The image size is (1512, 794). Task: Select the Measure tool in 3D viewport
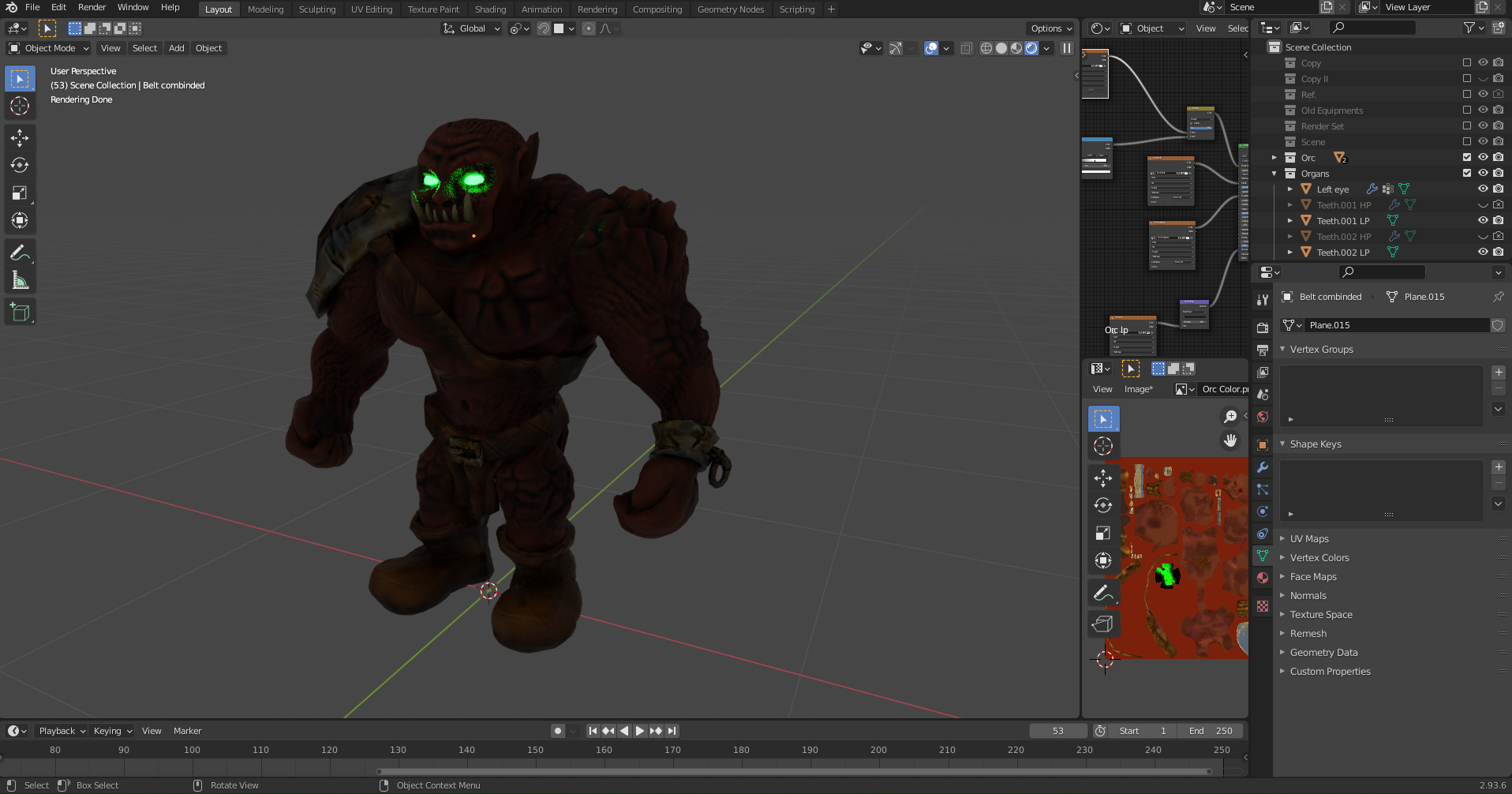pos(20,281)
